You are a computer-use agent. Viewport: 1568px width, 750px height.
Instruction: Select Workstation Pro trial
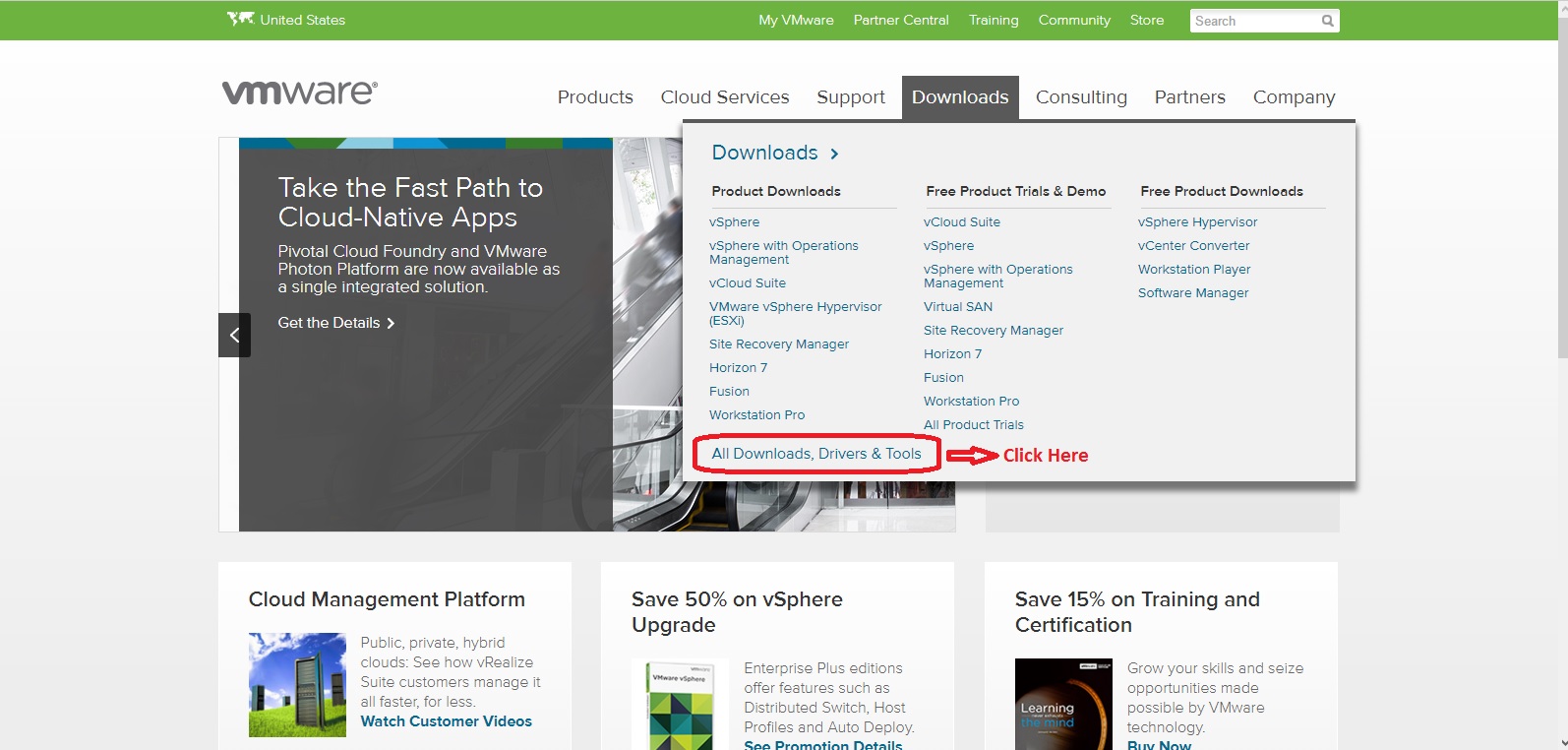click(972, 402)
